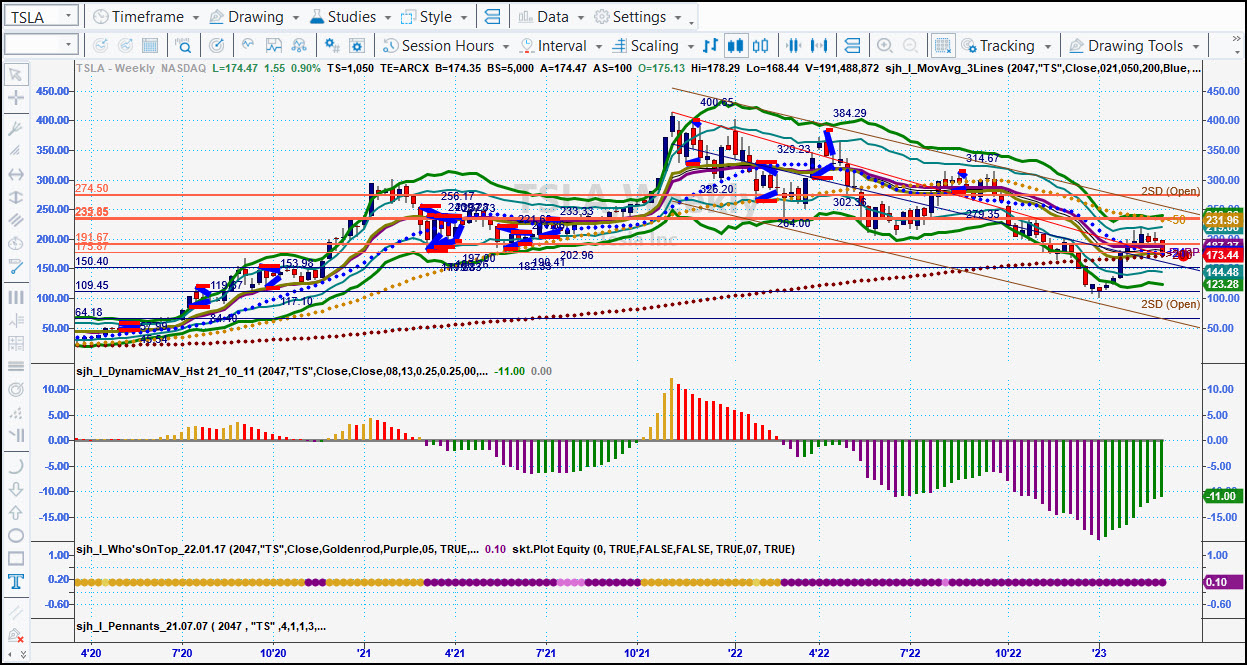Viewport: 1247px width, 665px height.
Task: Click the three-circle study toolbar icon
Action: point(300,45)
